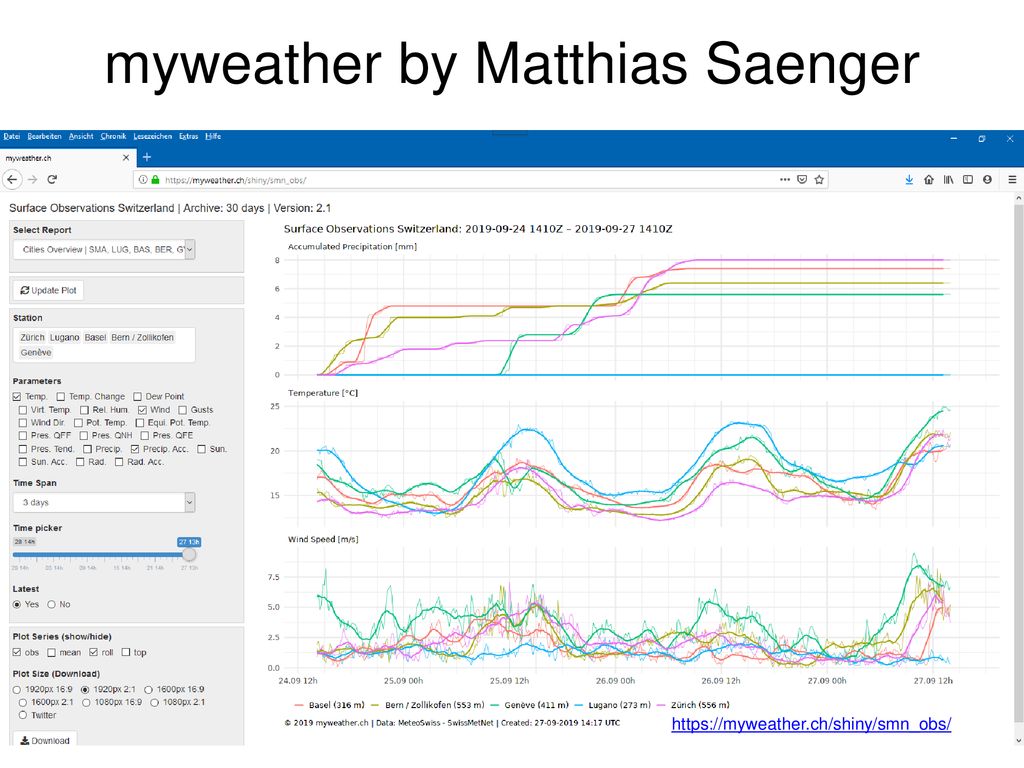Click the green padlock security icon
This screenshot has height=768, width=1024.
pos(155,180)
